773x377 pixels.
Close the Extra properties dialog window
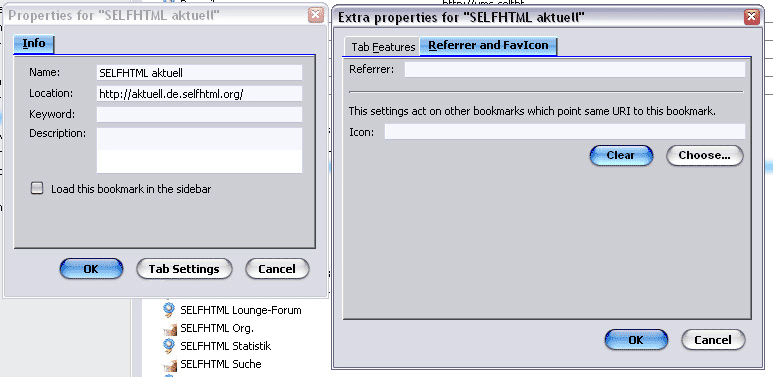(752, 17)
